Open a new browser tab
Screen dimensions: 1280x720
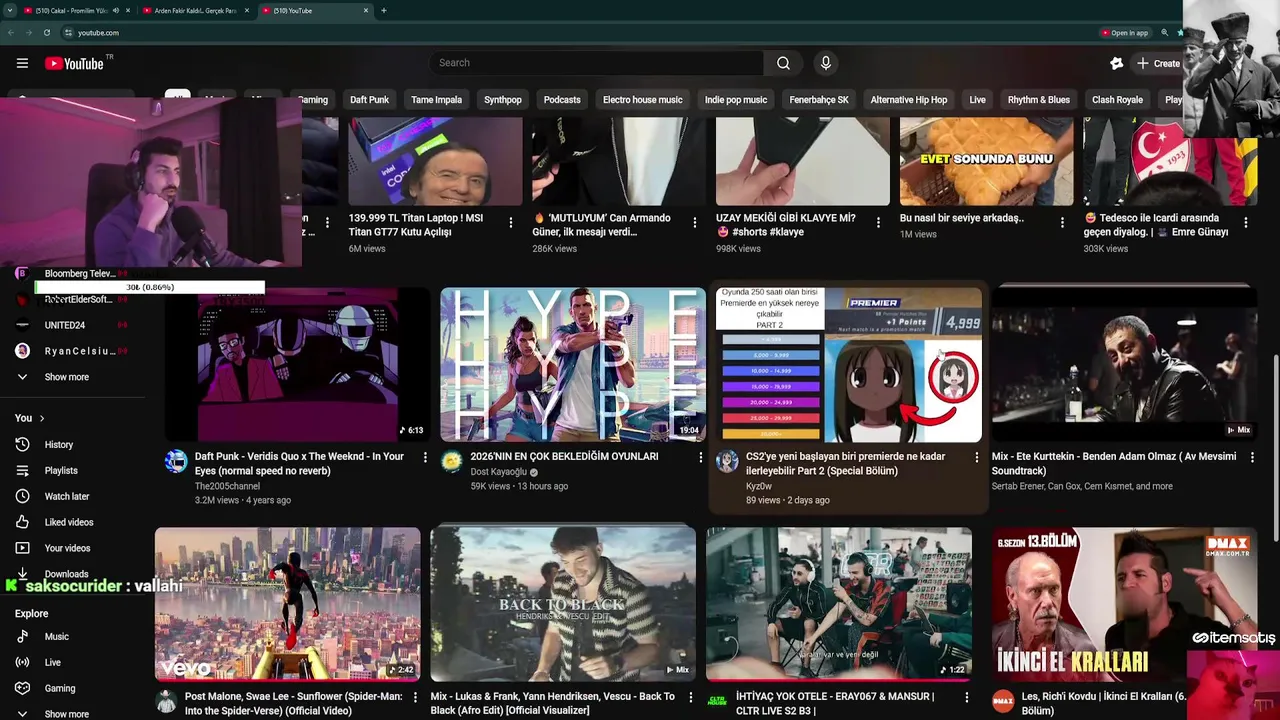(x=384, y=10)
